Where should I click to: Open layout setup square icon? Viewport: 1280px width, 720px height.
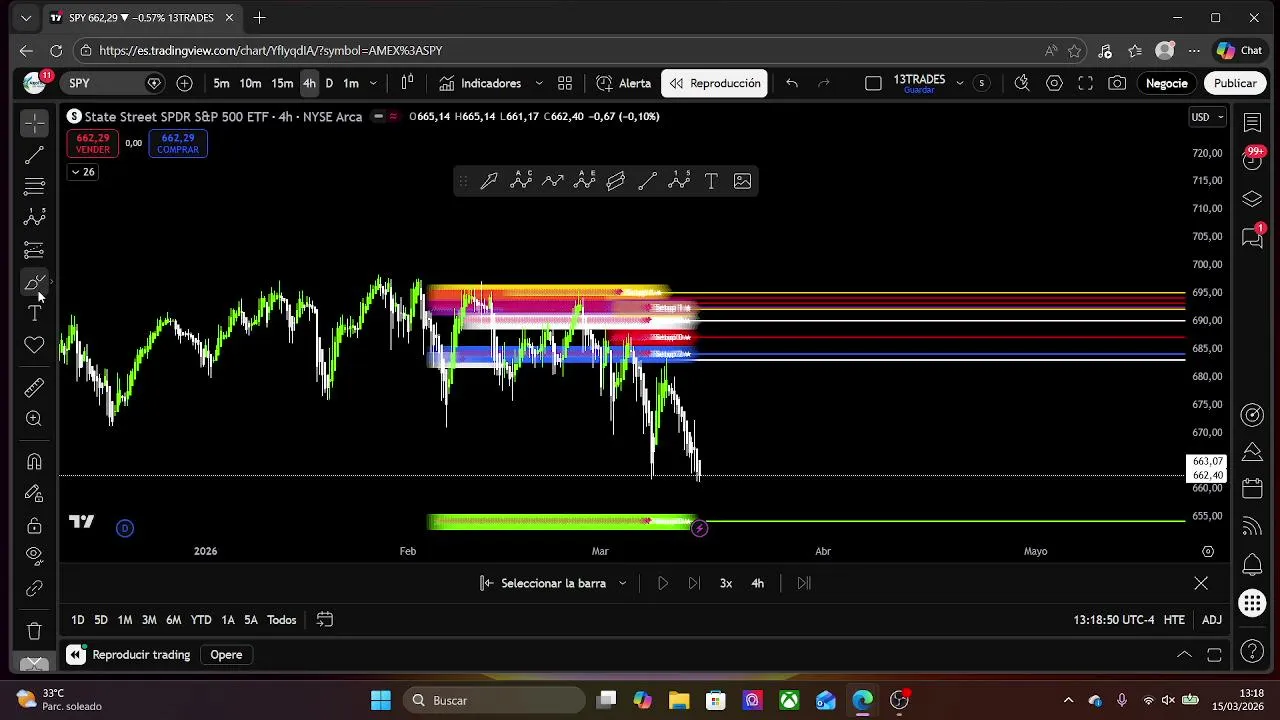873,83
